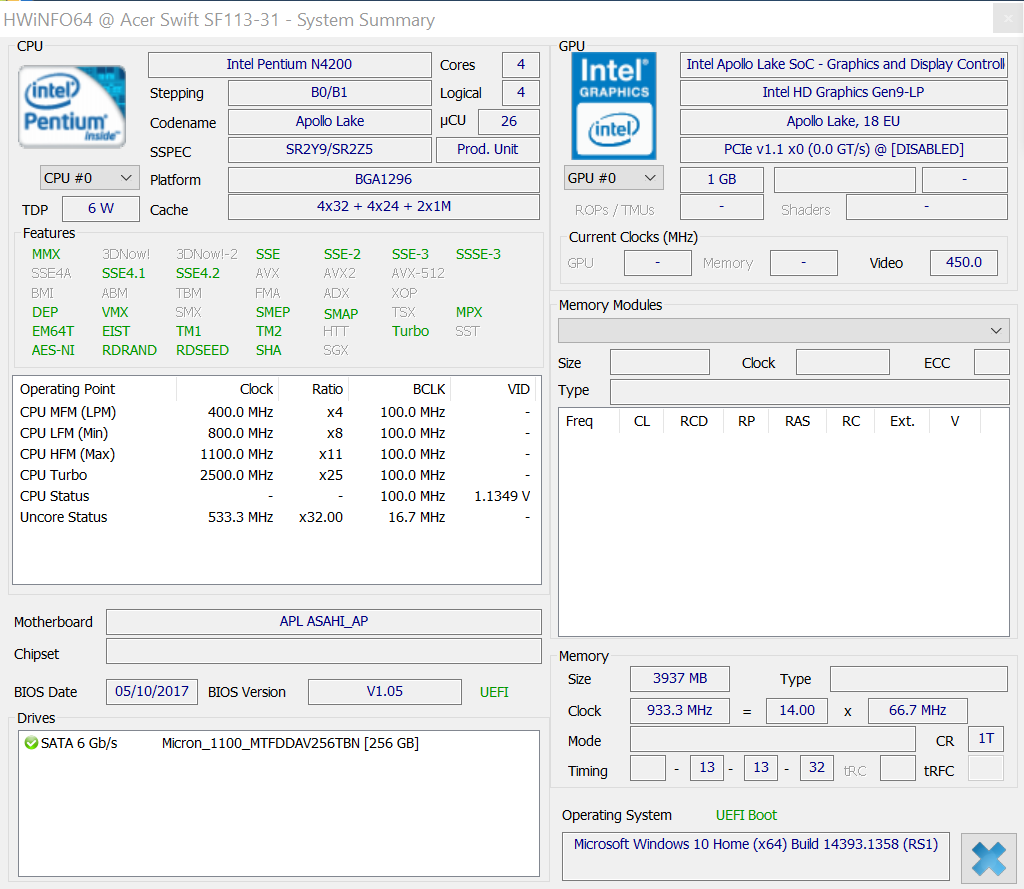Viewport: 1024px width, 889px height.
Task: Click the Motherboard field APL ASAHI_AP
Action: click(x=324, y=622)
